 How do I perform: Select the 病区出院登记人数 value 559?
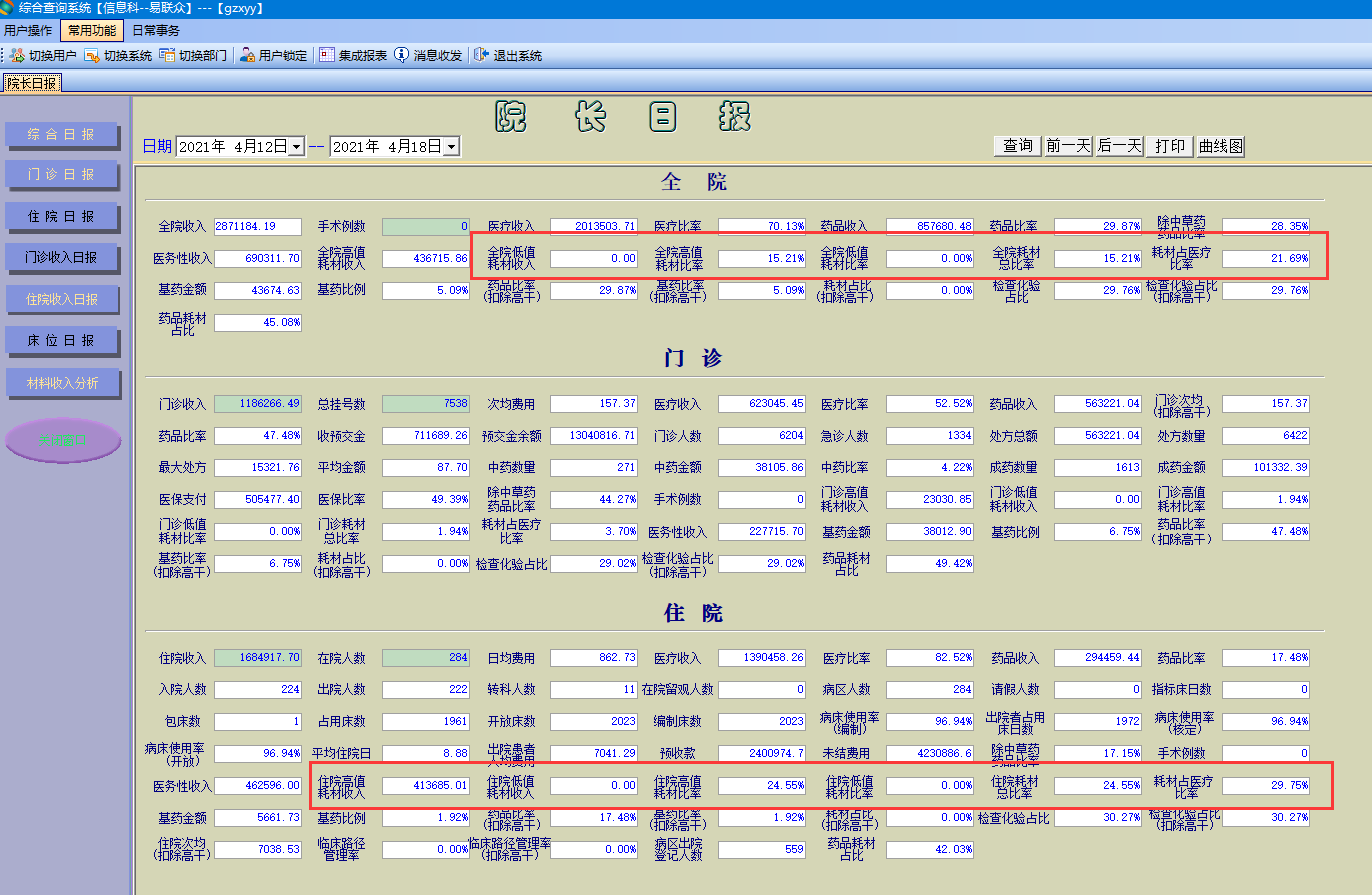(x=762, y=850)
